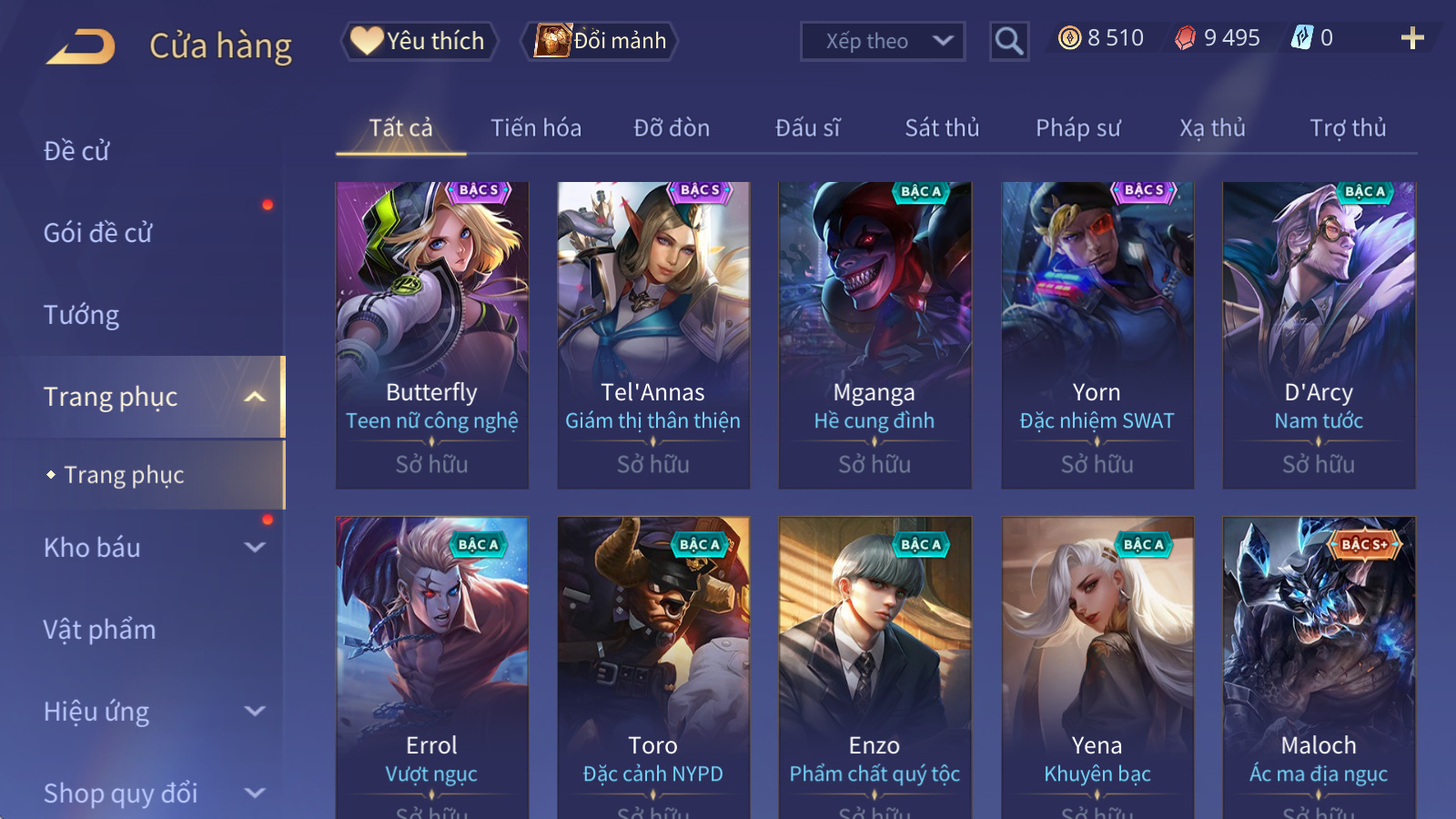Viewport: 1456px width, 819px height.
Task: Select the Tiến hóa tab
Action: click(536, 128)
